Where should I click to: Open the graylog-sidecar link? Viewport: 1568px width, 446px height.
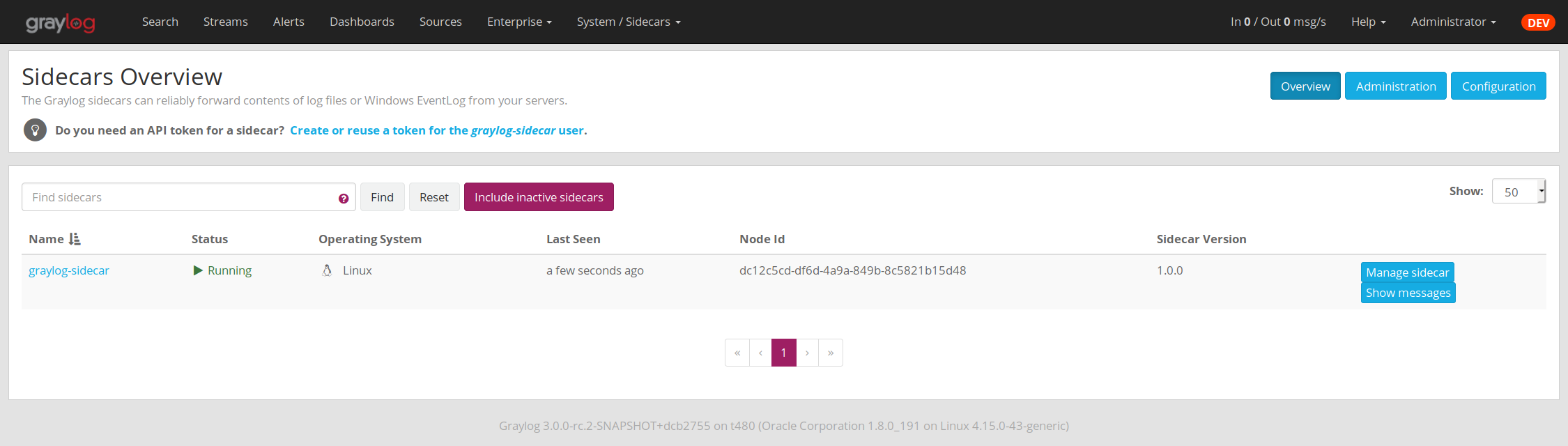(x=69, y=270)
